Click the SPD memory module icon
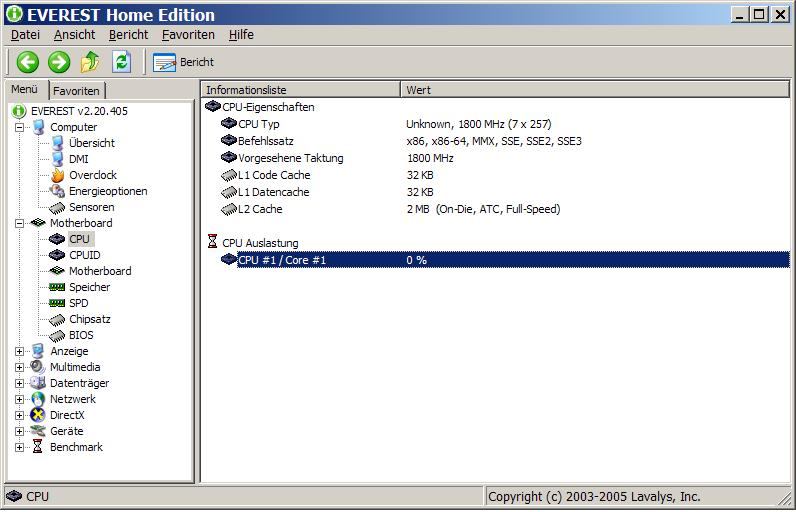Image resolution: width=796 pixels, height=512 pixels. [x=57, y=303]
